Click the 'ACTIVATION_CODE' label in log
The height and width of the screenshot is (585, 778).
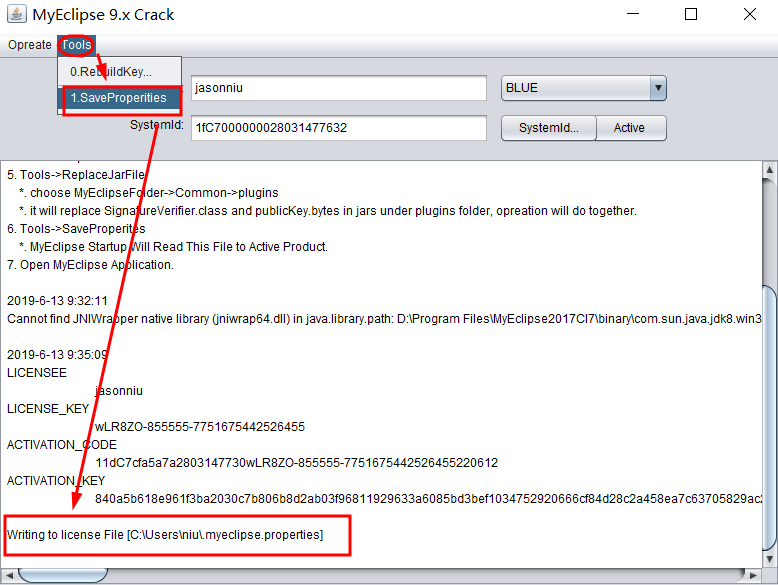point(62,445)
